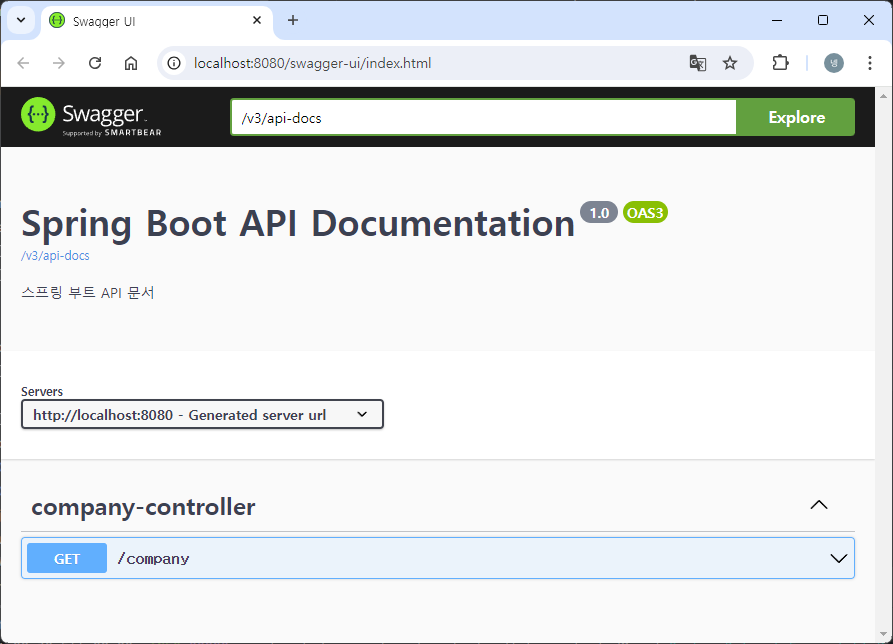Expand the GET /company operation arrow
The image size is (893, 644).
coord(838,559)
